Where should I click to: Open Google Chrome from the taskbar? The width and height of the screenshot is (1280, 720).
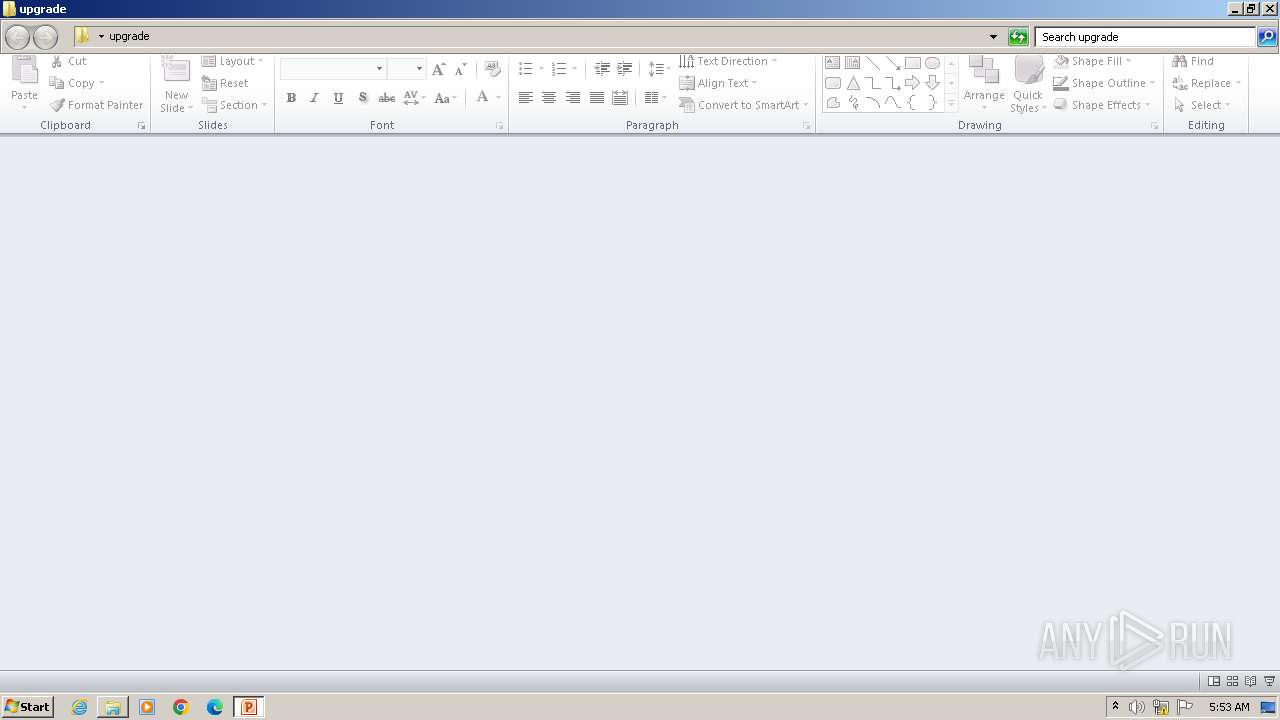(181, 707)
